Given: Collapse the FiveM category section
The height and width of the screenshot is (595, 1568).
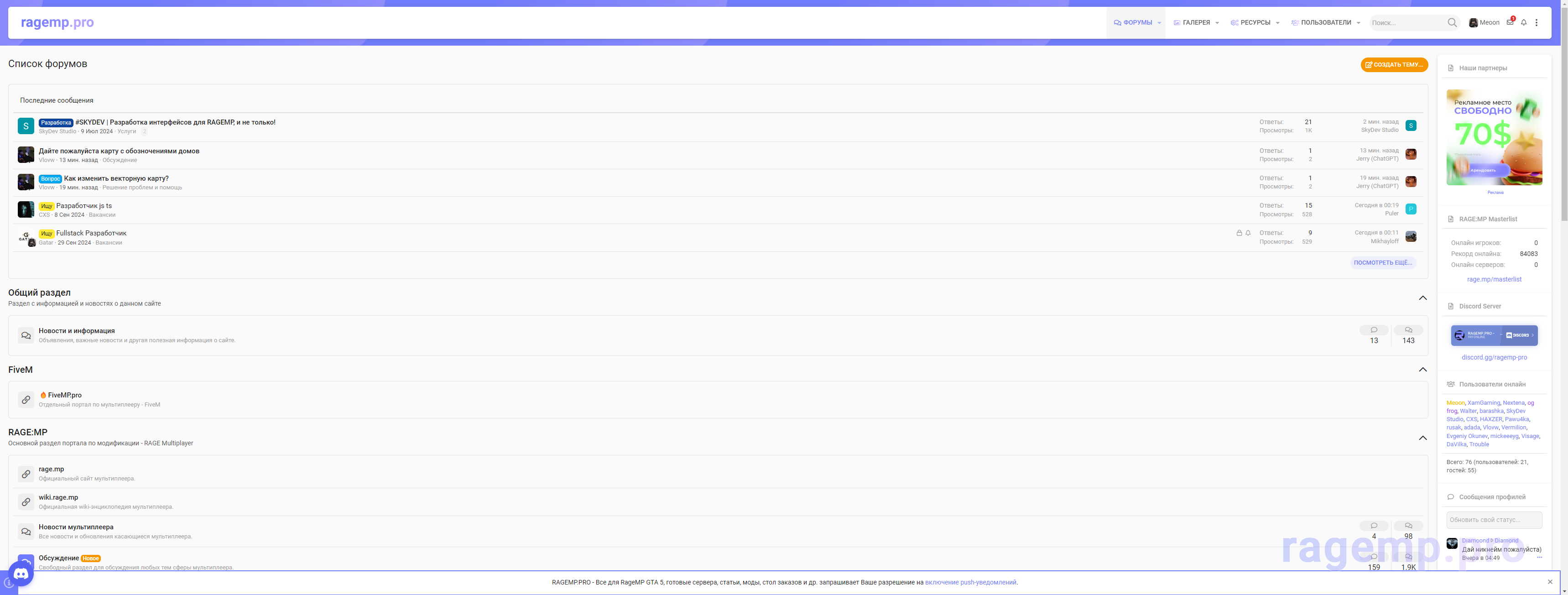Looking at the screenshot, I should coord(1422,370).
